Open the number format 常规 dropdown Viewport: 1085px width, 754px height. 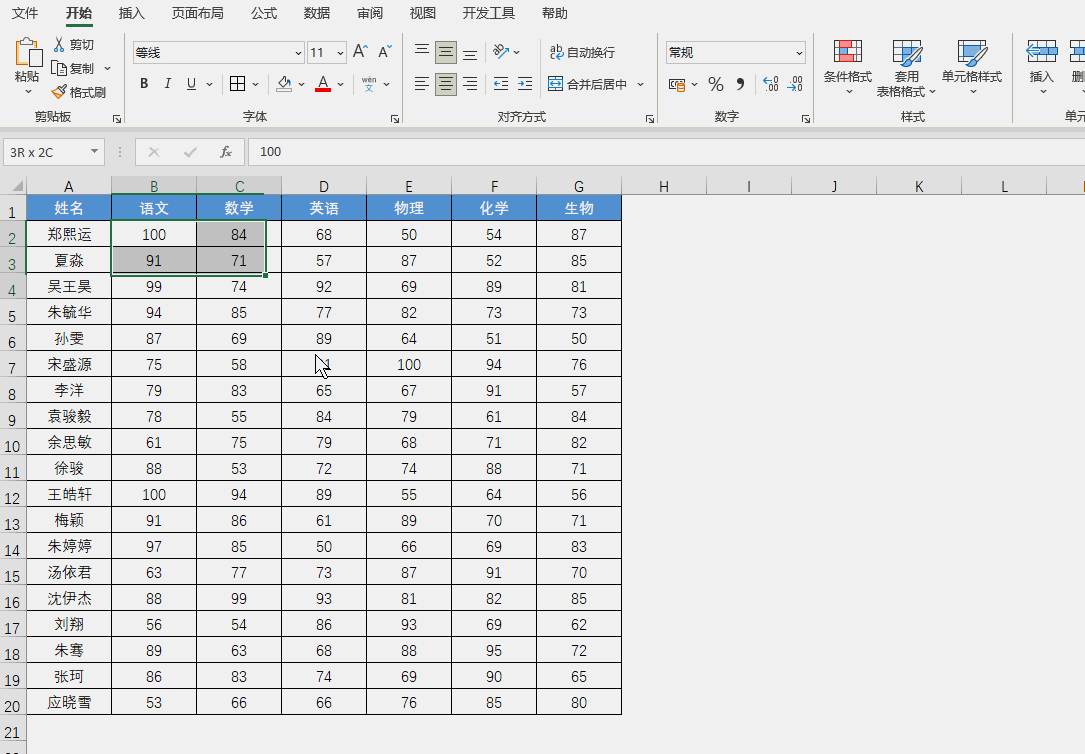click(799, 53)
